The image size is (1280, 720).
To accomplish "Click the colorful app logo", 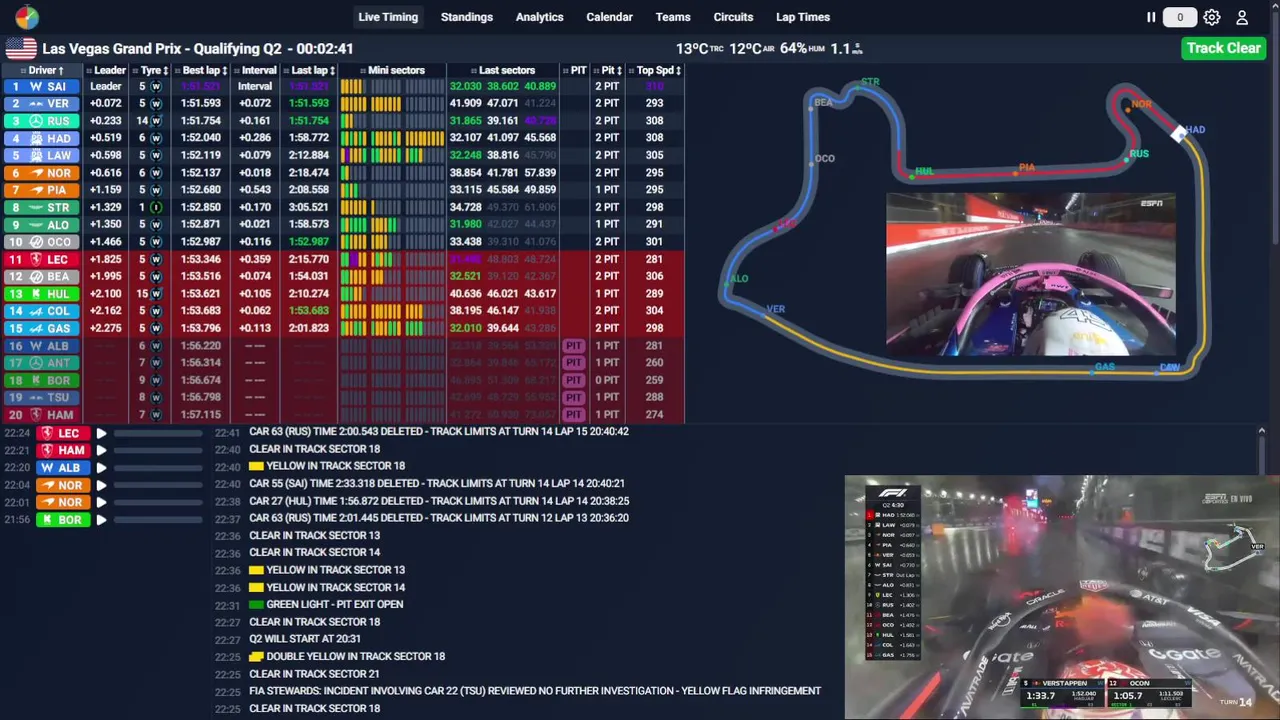I will [x=27, y=17].
